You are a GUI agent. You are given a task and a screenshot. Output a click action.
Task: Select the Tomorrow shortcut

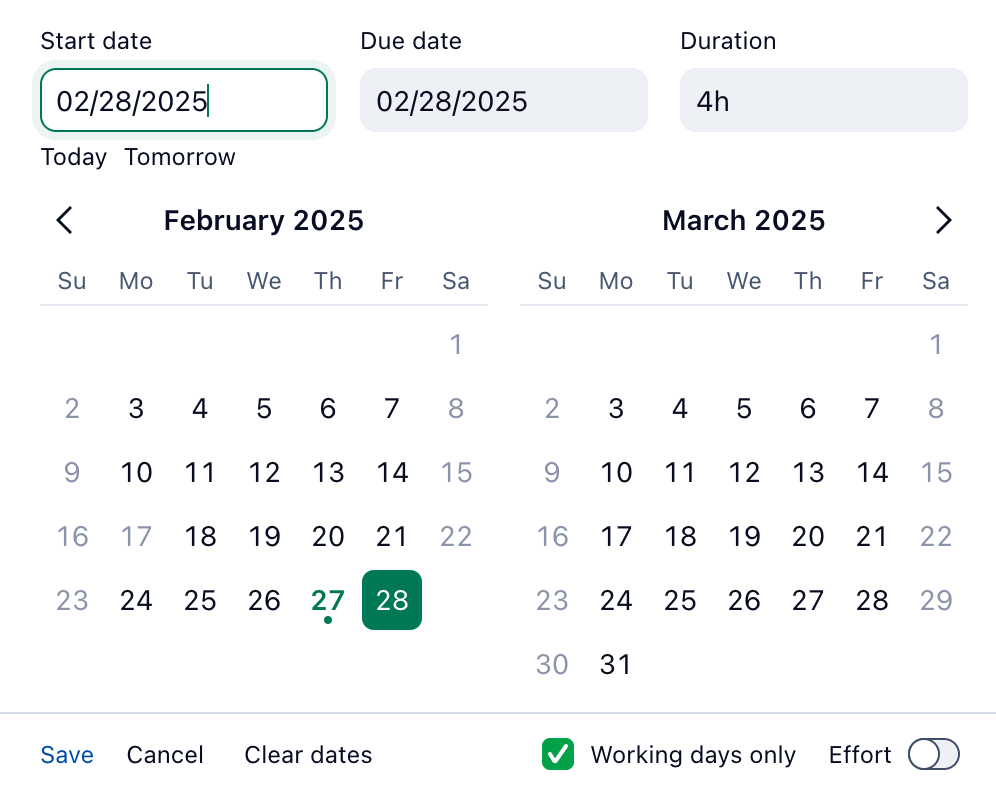tap(180, 157)
